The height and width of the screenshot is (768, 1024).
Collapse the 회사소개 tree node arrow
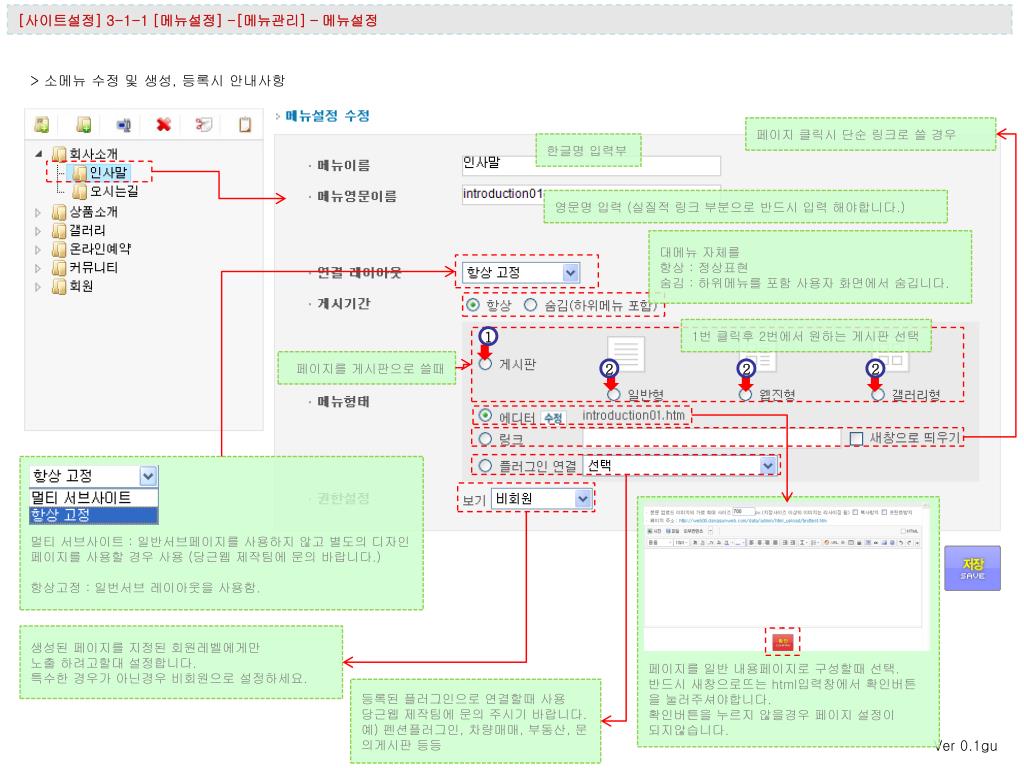[x=39, y=154]
